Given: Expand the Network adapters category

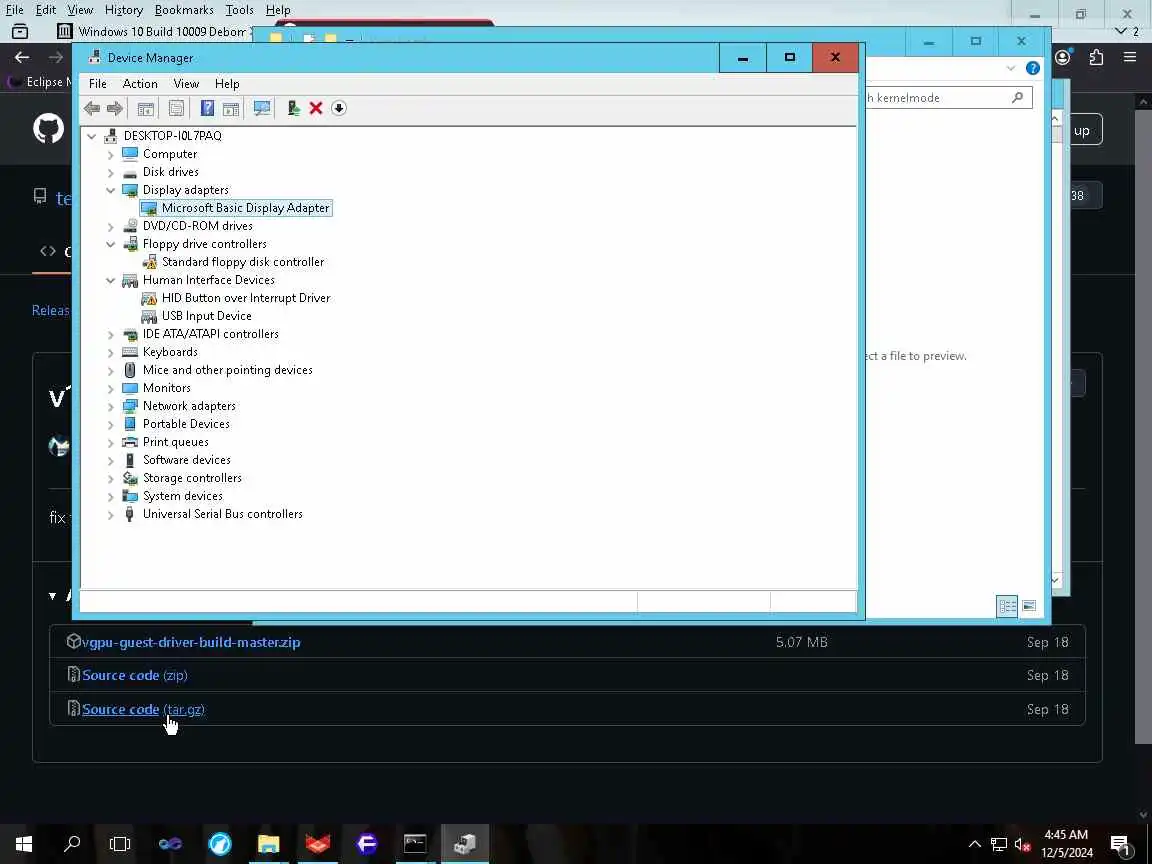Looking at the screenshot, I should click(x=110, y=406).
